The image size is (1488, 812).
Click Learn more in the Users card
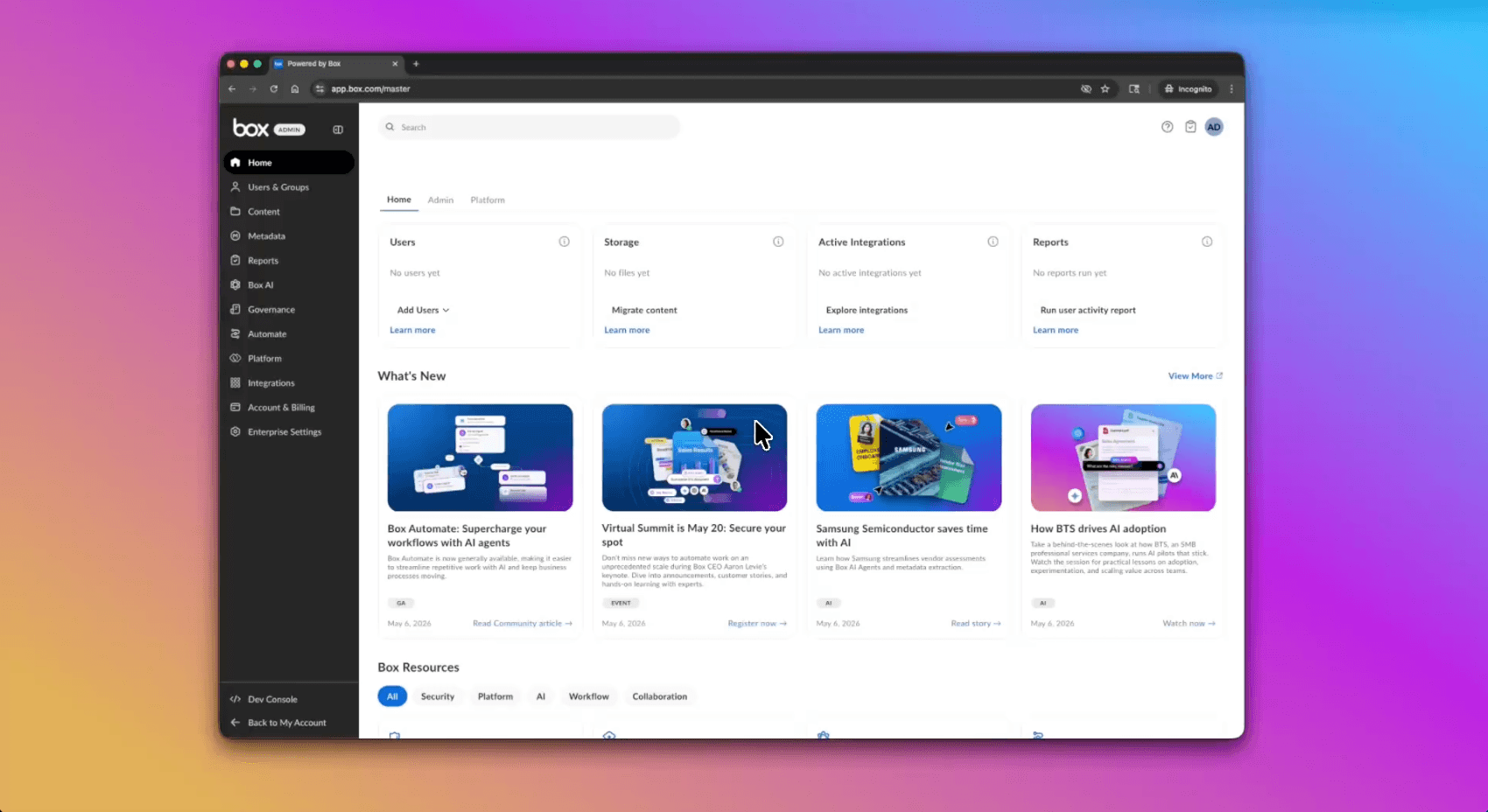(x=412, y=330)
